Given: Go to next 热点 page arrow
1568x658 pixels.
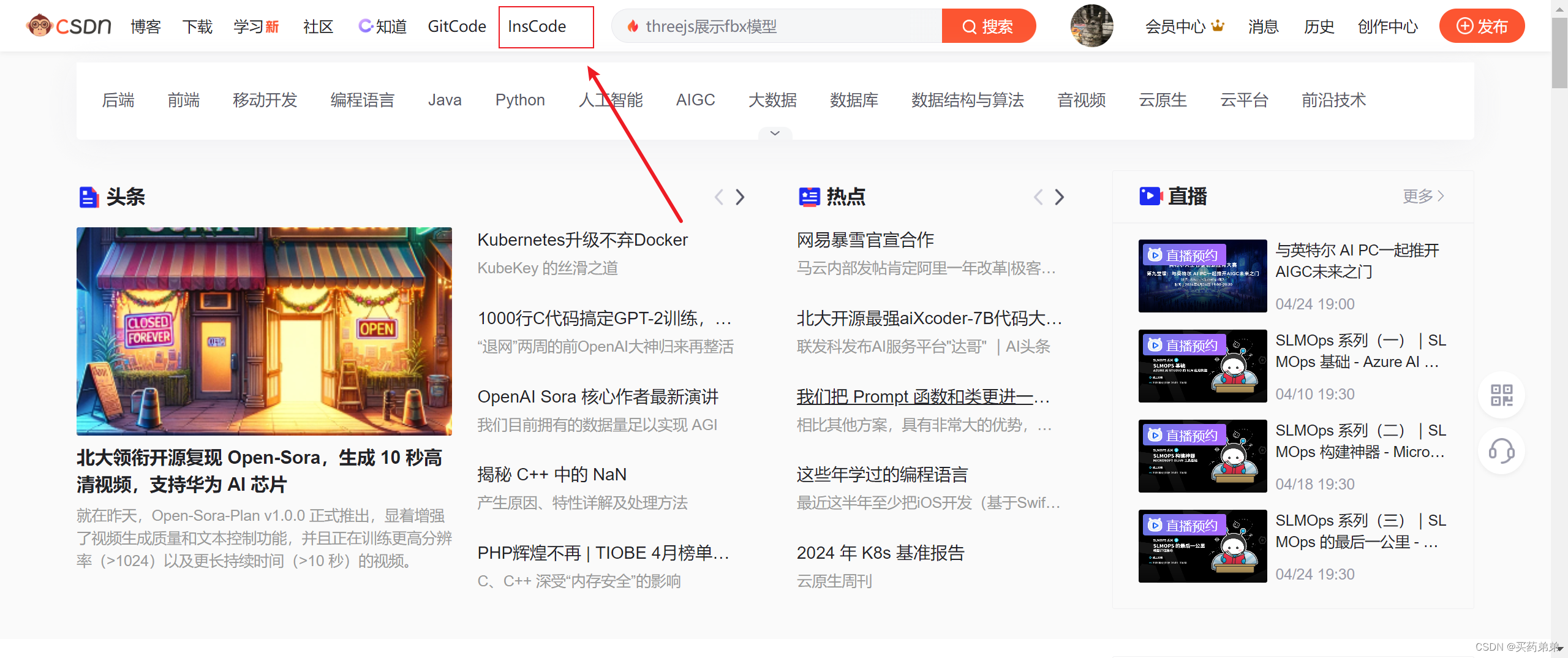Looking at the screenshot, I should click(1060, 197).
